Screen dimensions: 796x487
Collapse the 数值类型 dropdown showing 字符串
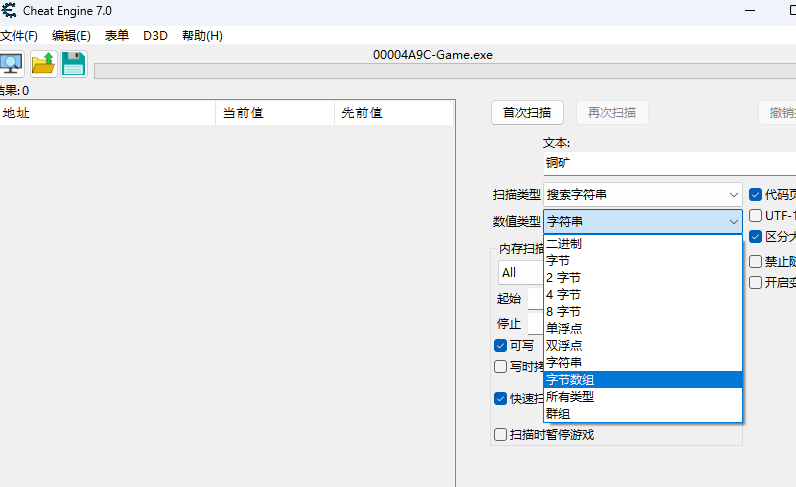pos(643,222)
